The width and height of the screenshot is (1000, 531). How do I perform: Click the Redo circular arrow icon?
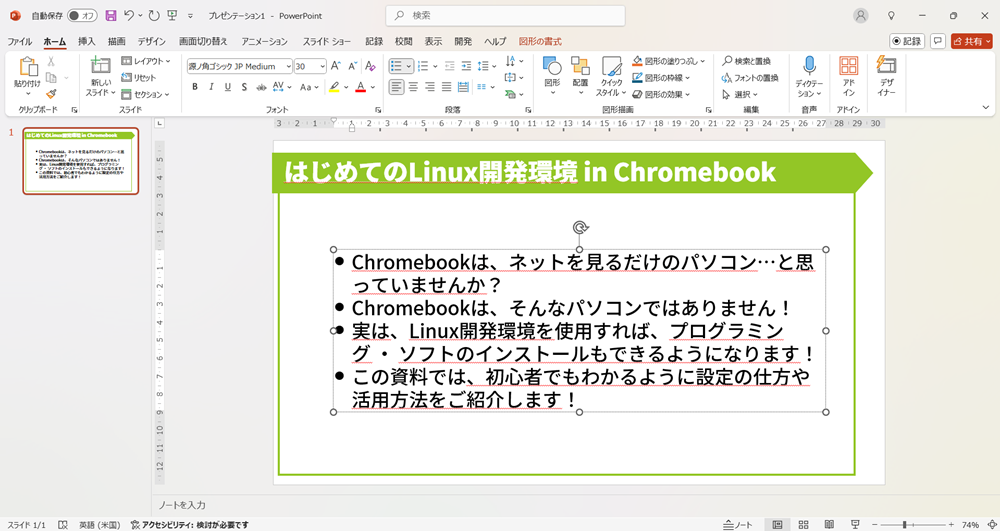[154, 15]
